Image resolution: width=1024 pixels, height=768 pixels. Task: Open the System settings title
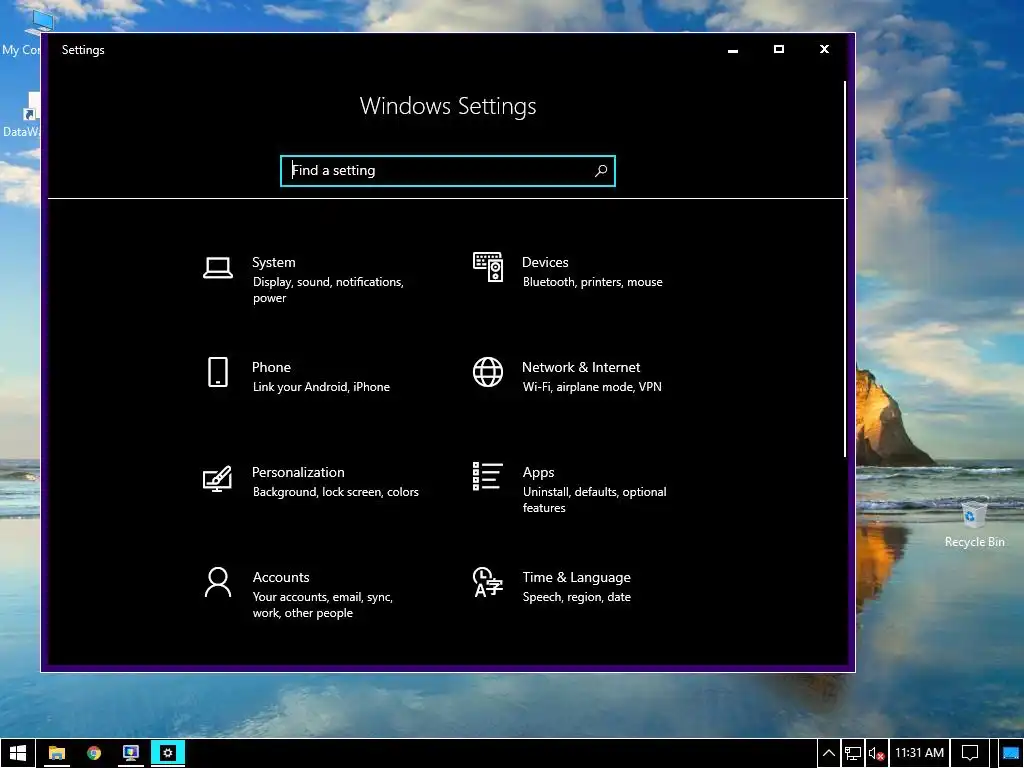274,263
